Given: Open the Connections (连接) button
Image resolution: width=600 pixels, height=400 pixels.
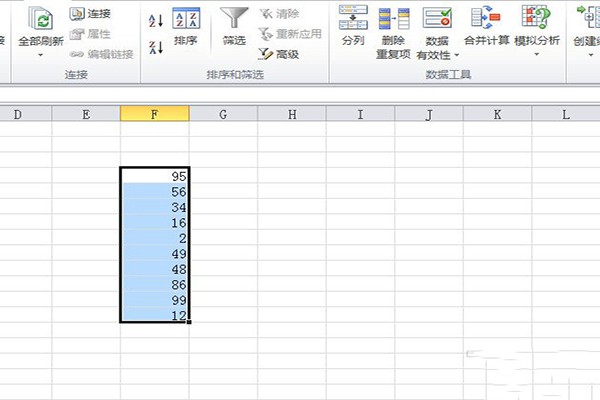Looking at the screenshot, I should coord(90,14).
